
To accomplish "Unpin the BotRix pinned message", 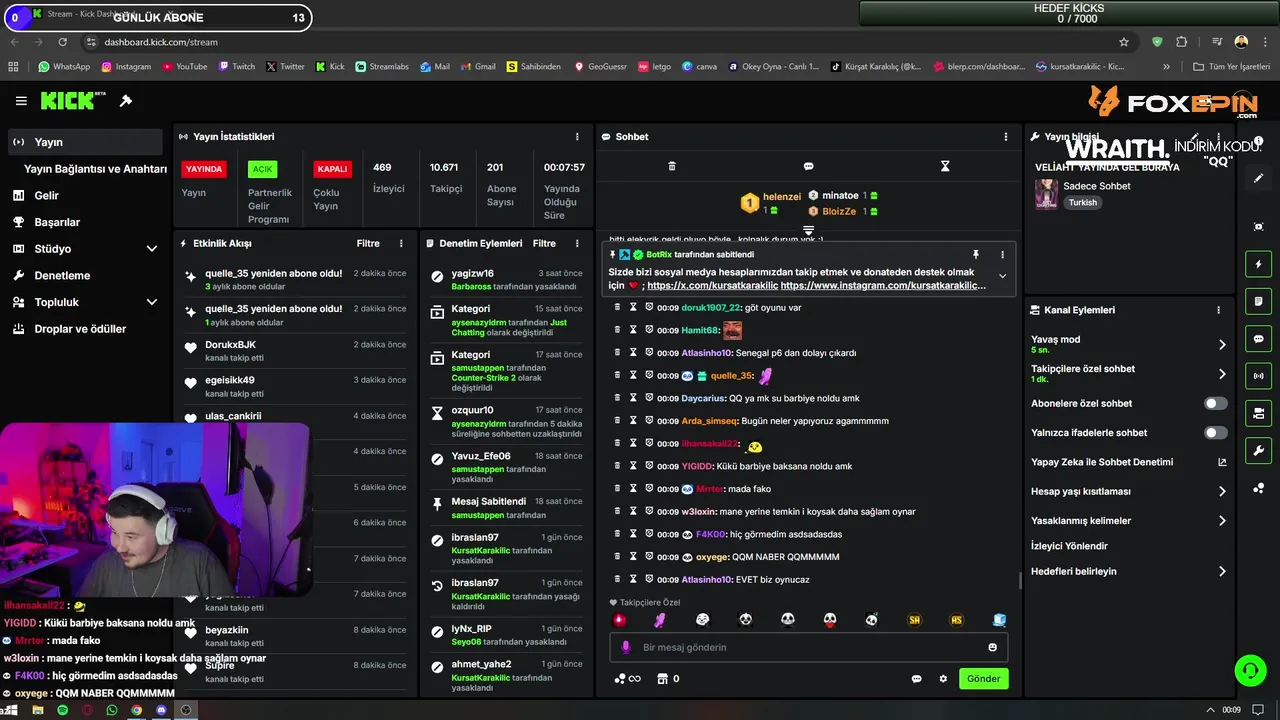I will [976, 255].
